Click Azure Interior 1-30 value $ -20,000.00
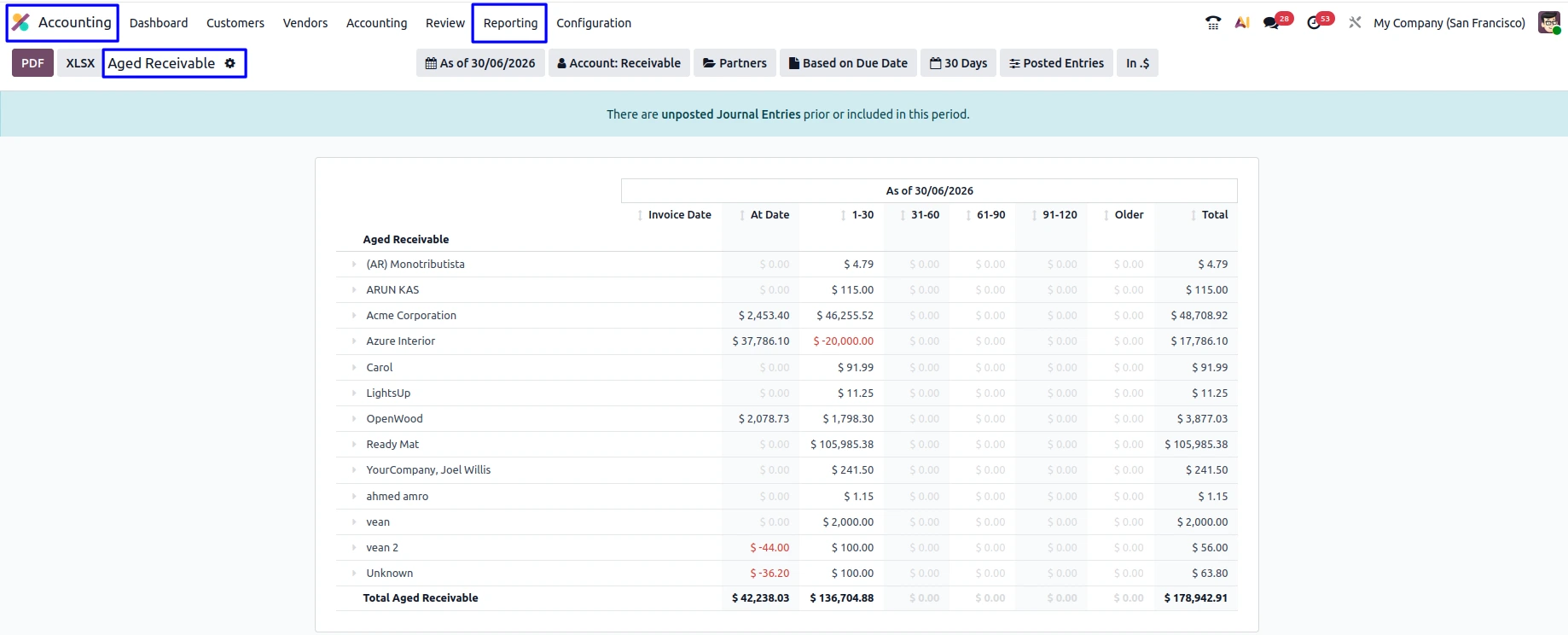This screenshot has width=1568, height=635. point(844,341)
